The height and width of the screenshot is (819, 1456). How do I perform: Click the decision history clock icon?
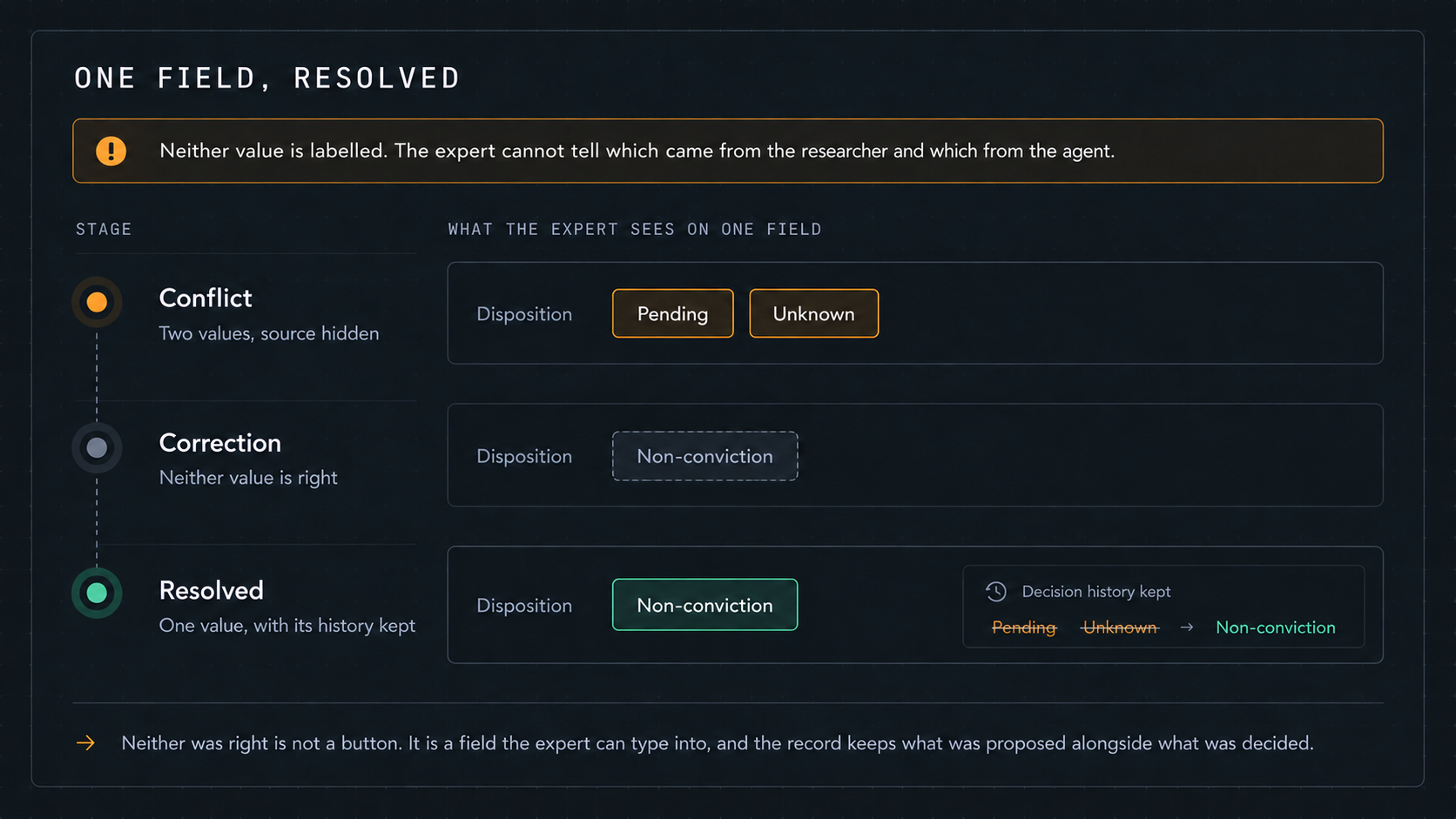tap(995, 592)
